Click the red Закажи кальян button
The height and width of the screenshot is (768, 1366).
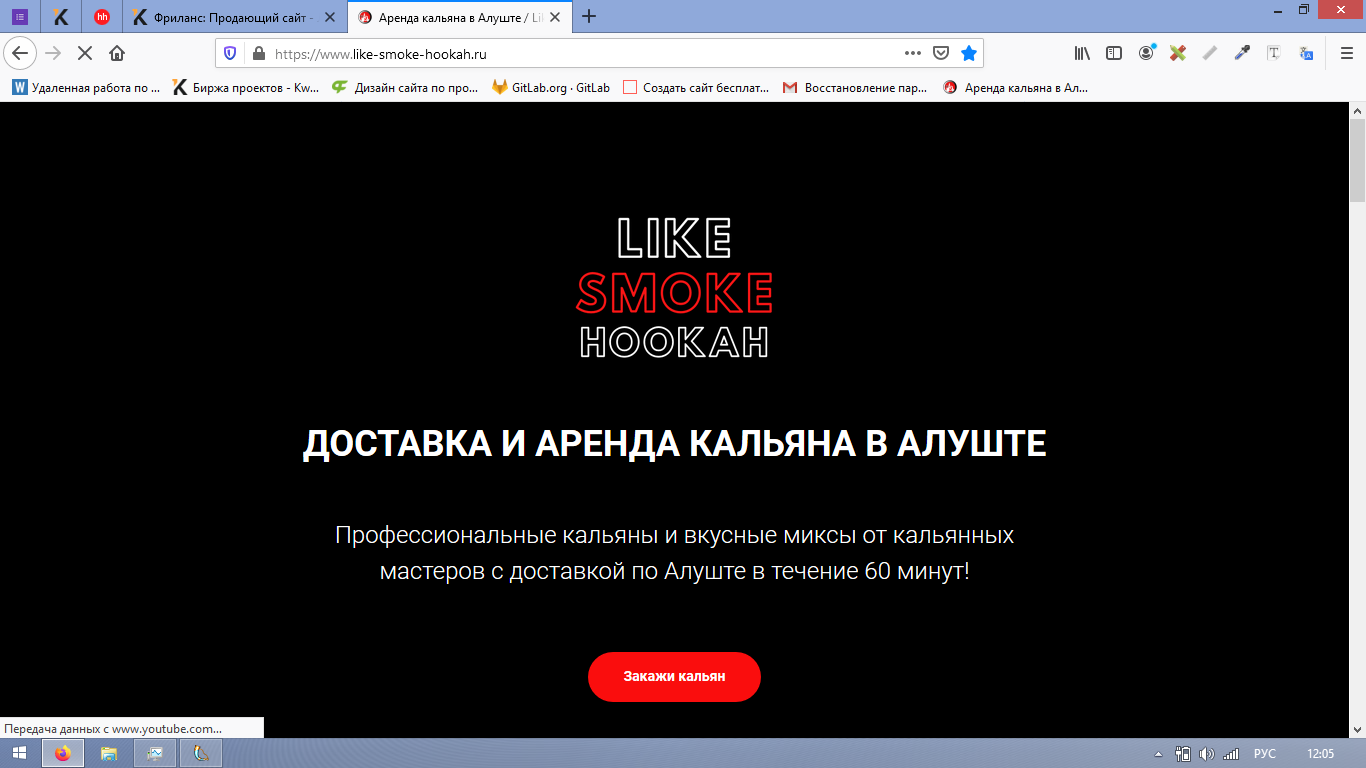[x=674, y=677]
